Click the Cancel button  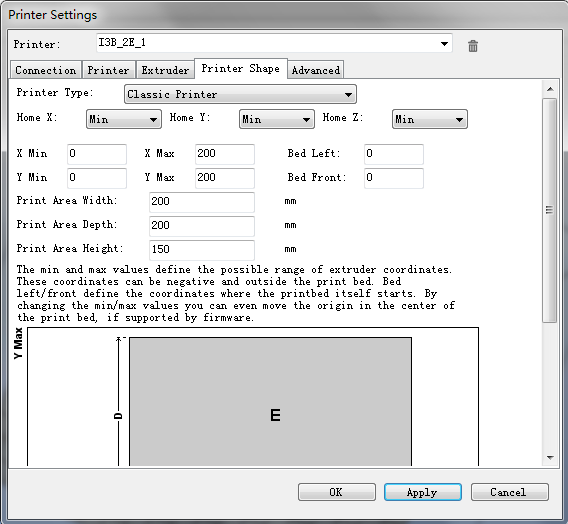[510, 492]
